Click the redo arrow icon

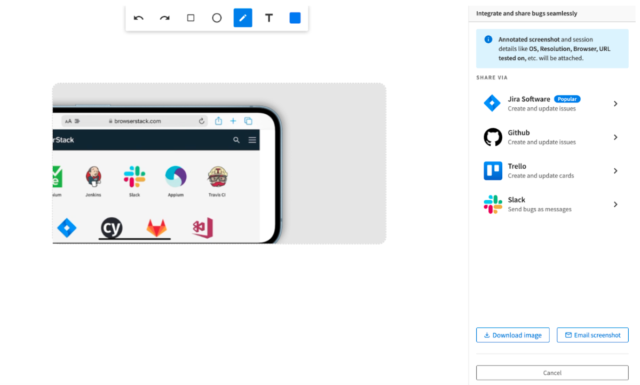[164, 18]
